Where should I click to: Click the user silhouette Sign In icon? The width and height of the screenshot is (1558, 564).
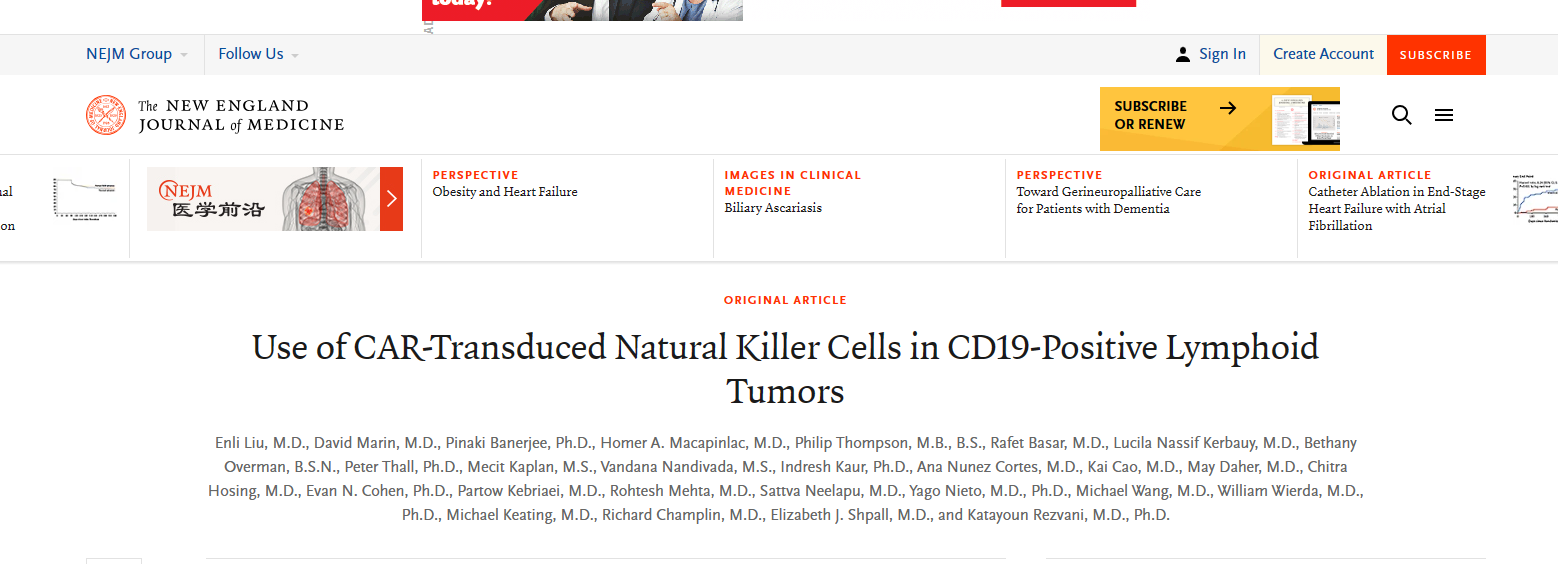tap(1183, 54)
